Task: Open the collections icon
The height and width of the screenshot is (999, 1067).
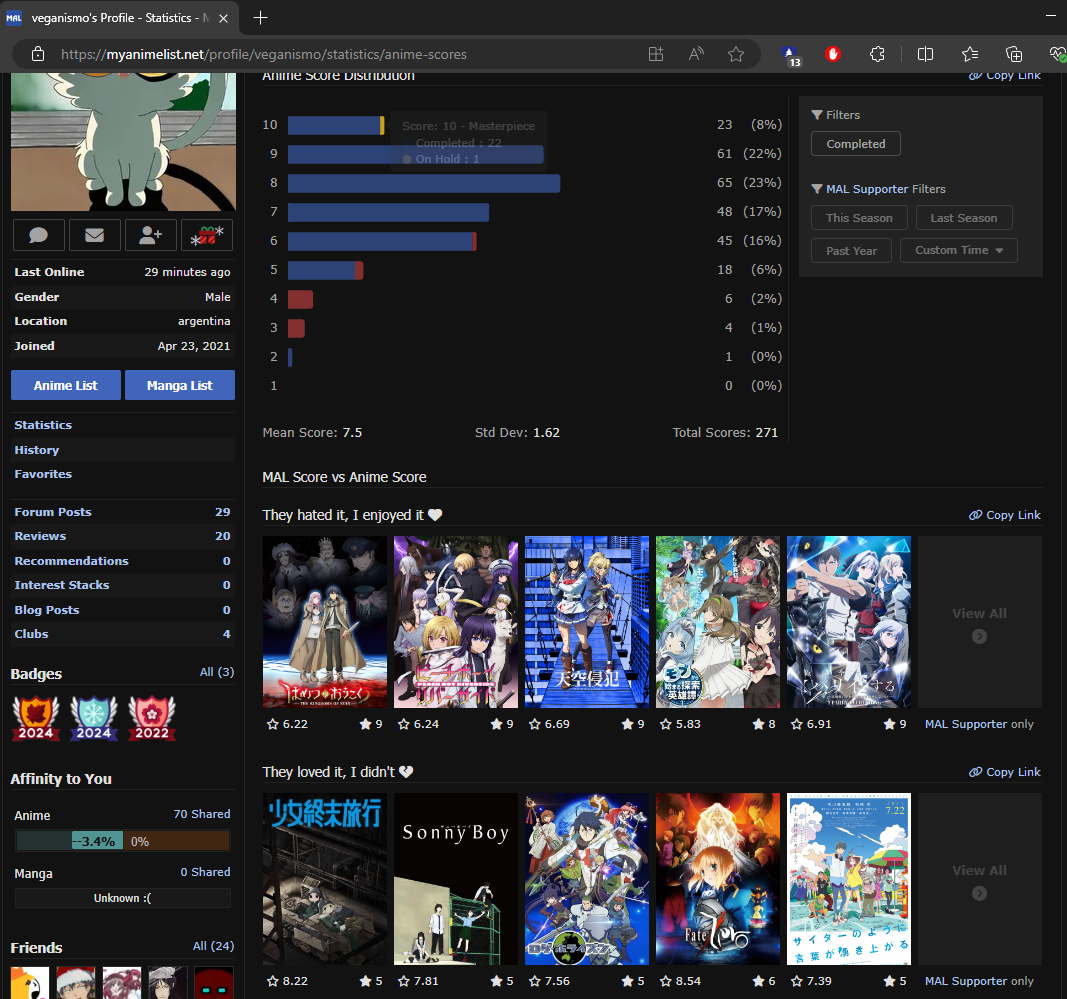Action: pos(1014,54)
